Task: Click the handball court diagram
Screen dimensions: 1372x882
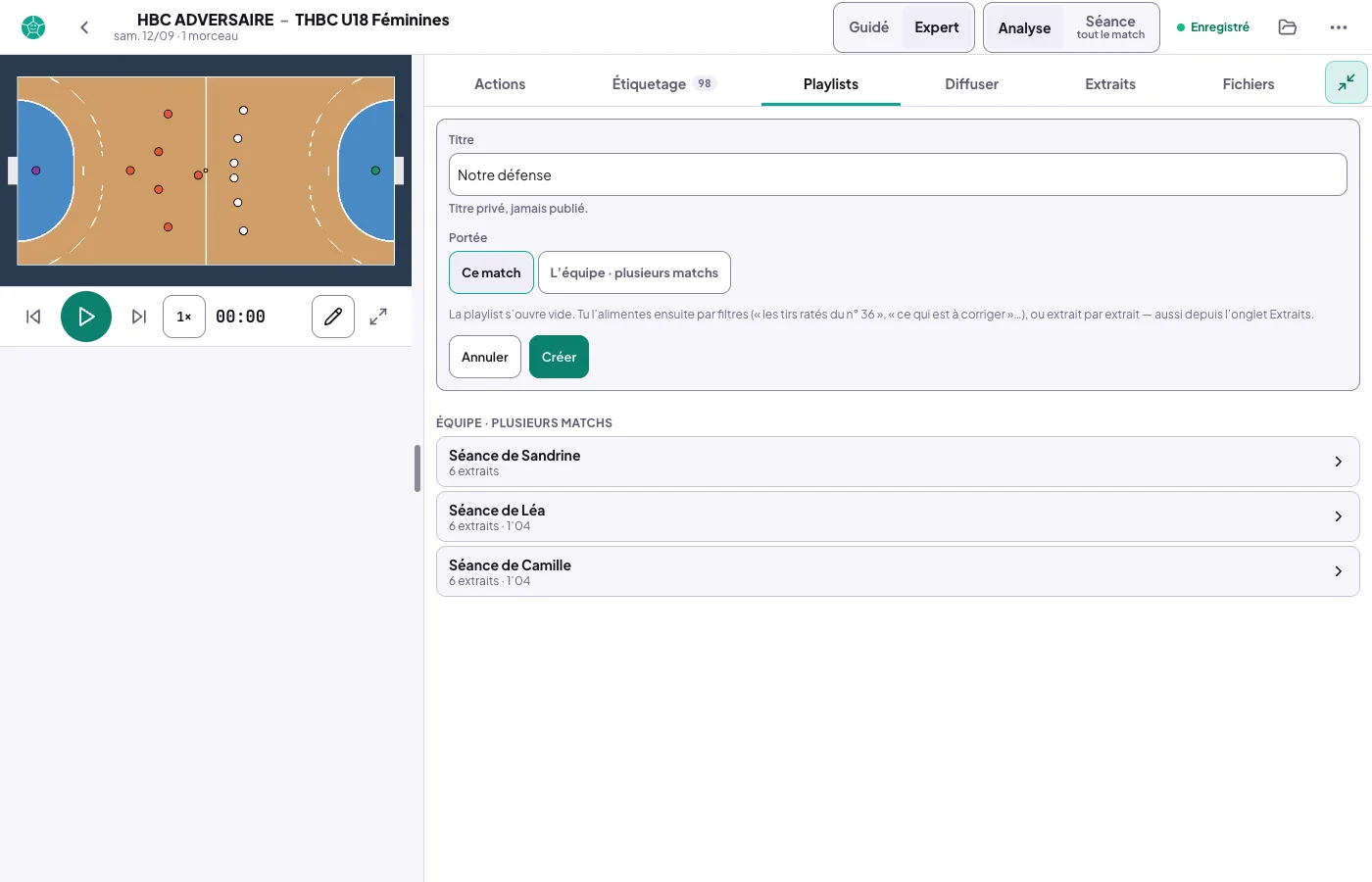Action: pos(206,171)
